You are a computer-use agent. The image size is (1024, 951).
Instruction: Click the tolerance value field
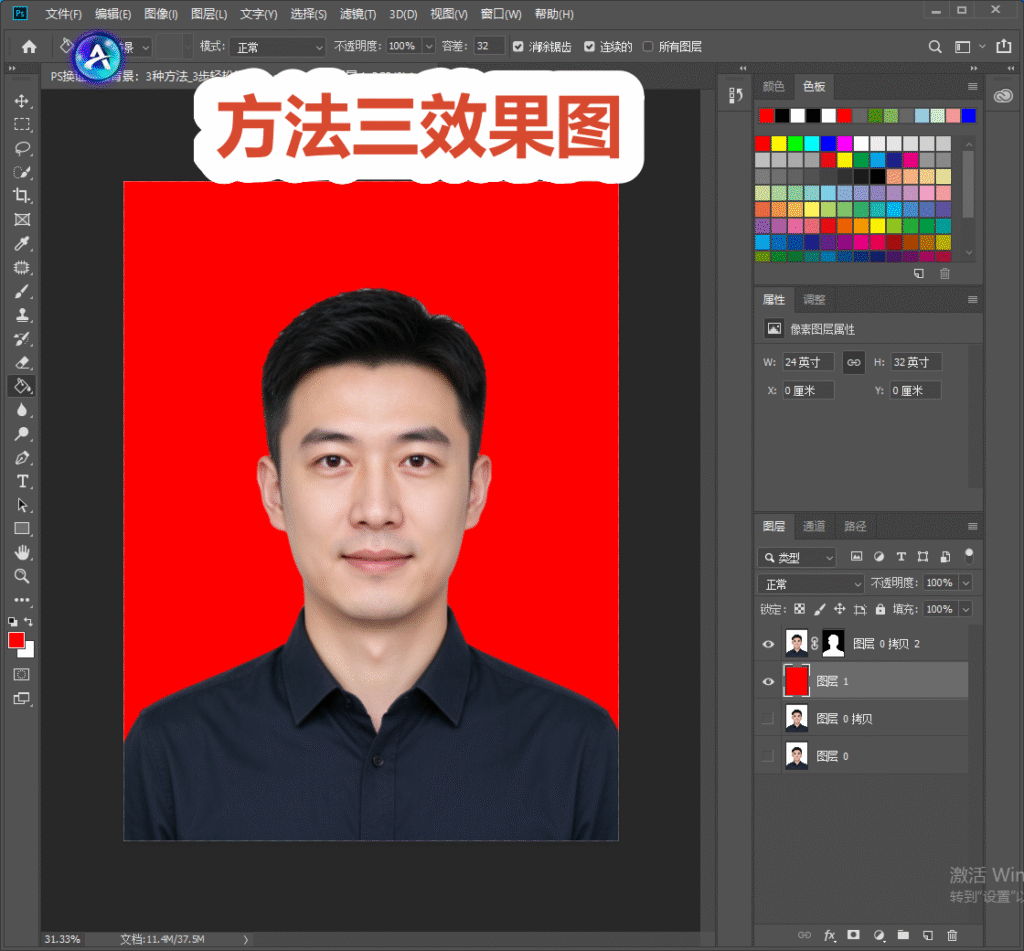[489, 46]
